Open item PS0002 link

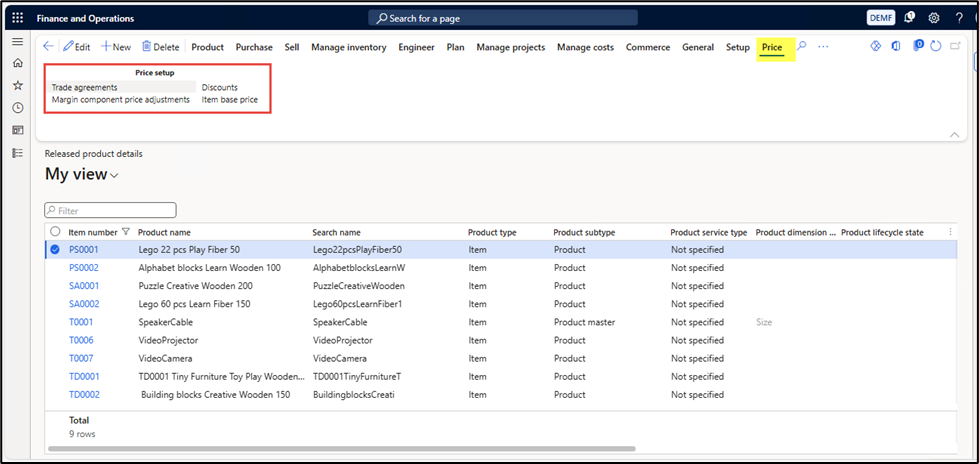point(84,268)
